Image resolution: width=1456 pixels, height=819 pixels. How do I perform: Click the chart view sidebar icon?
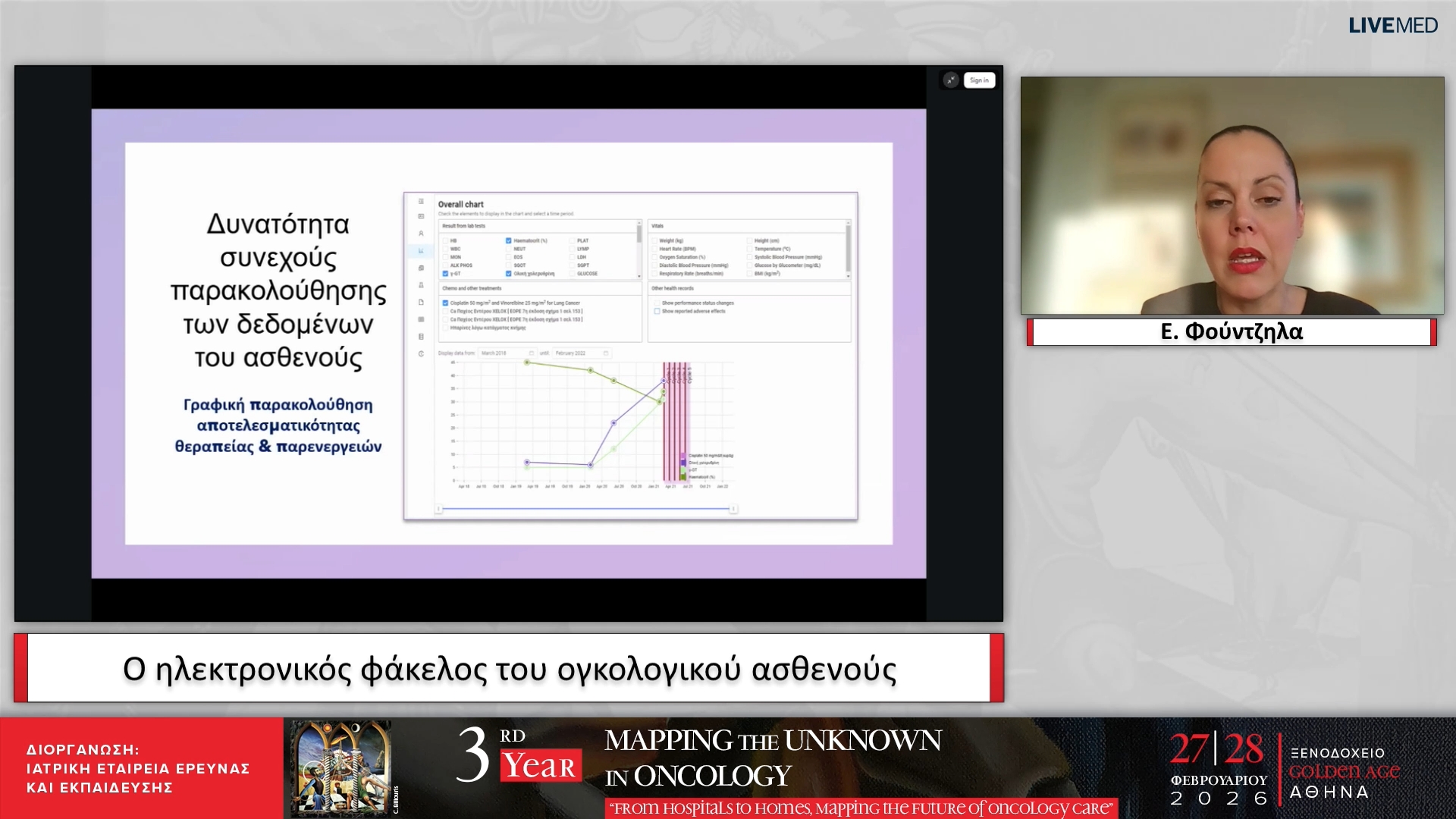pyautogui.click(x=421, y=250)
